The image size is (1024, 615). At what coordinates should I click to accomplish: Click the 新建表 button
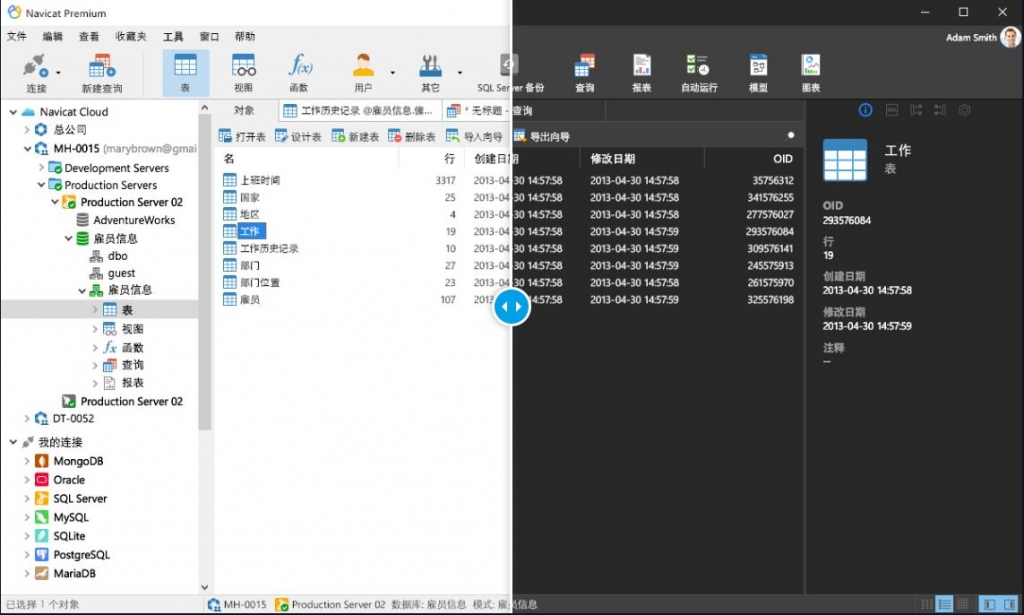coord(355,136)
